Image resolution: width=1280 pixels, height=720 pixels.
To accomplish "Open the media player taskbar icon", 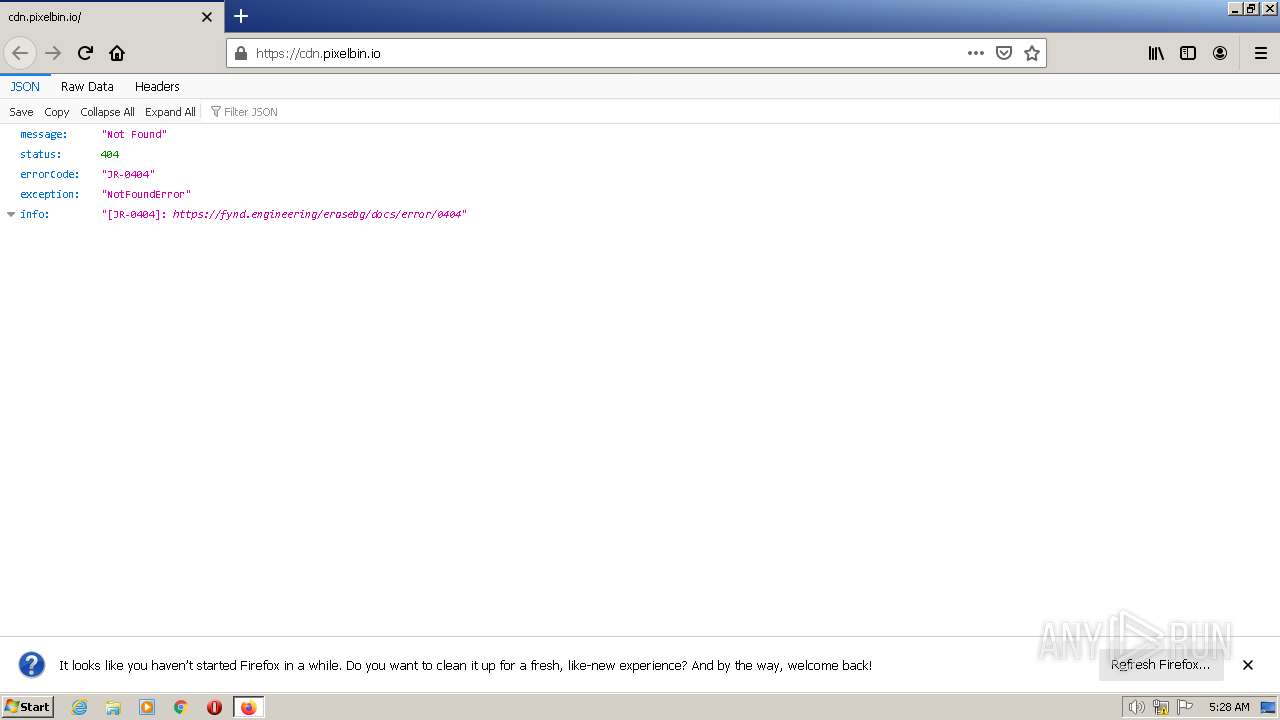I will pyautogui.click(x=147, y=707).
